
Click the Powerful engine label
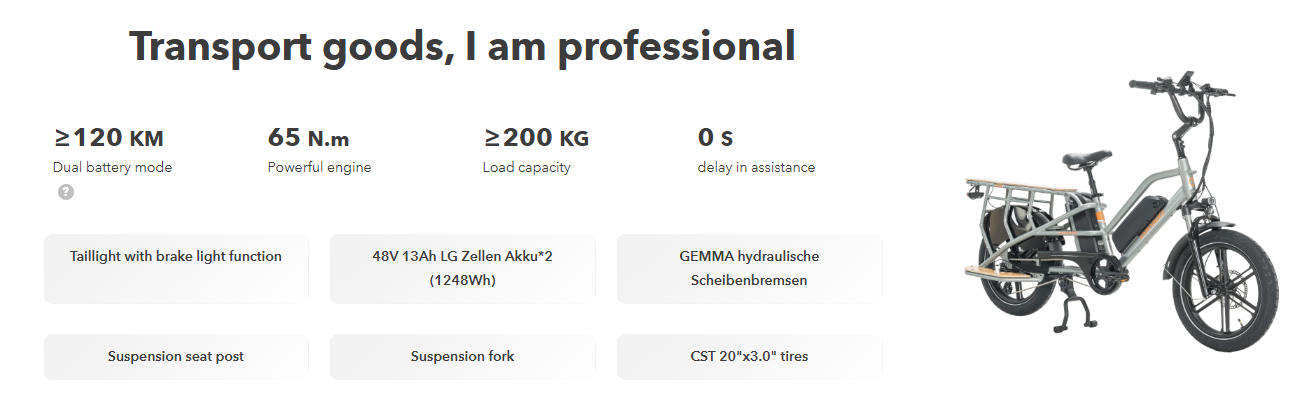319,167
